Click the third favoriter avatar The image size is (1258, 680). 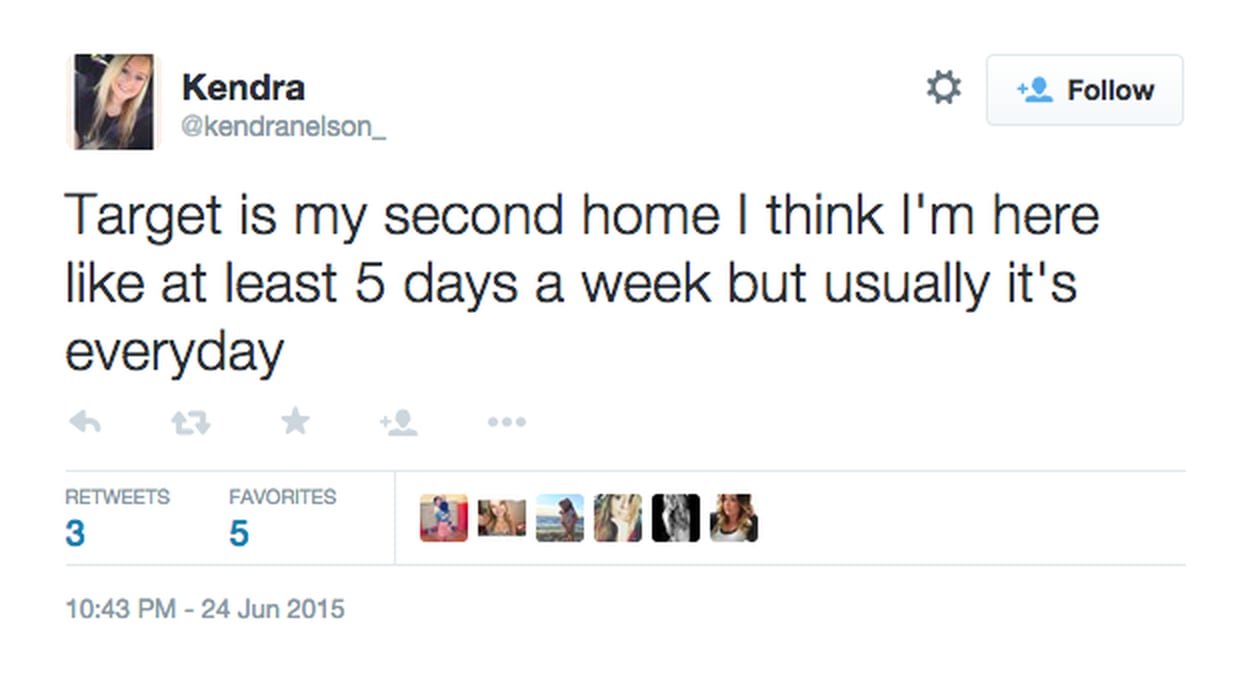[x=559, y=518]
